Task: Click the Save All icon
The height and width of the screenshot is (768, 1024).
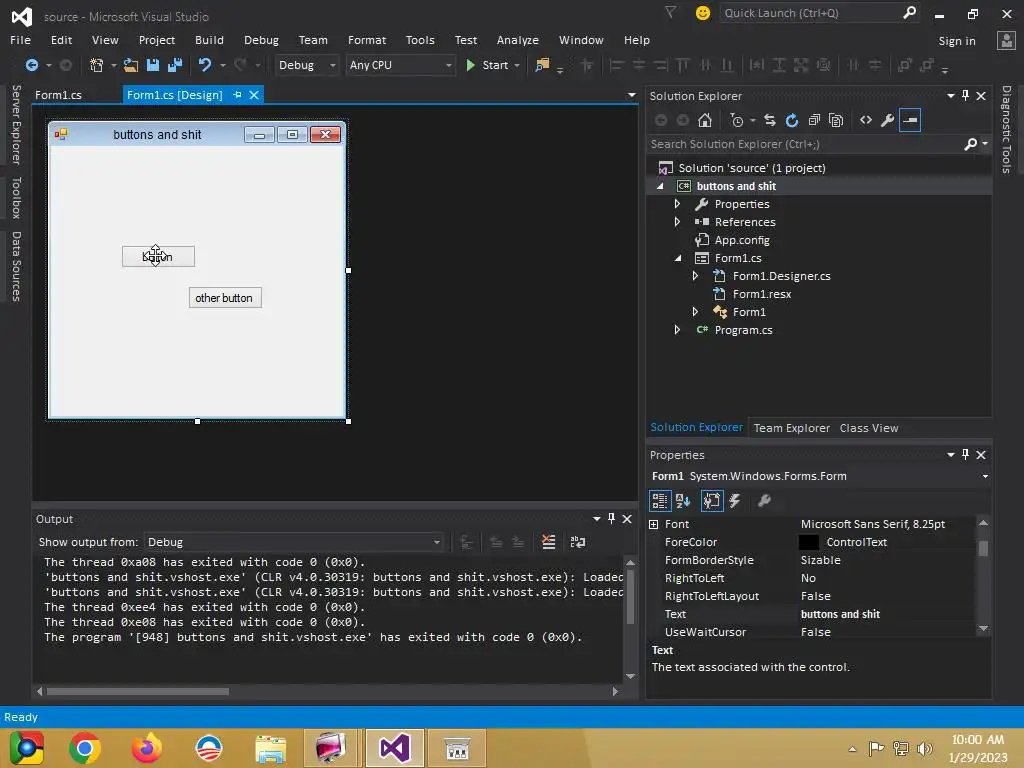Action: [175, 65]
